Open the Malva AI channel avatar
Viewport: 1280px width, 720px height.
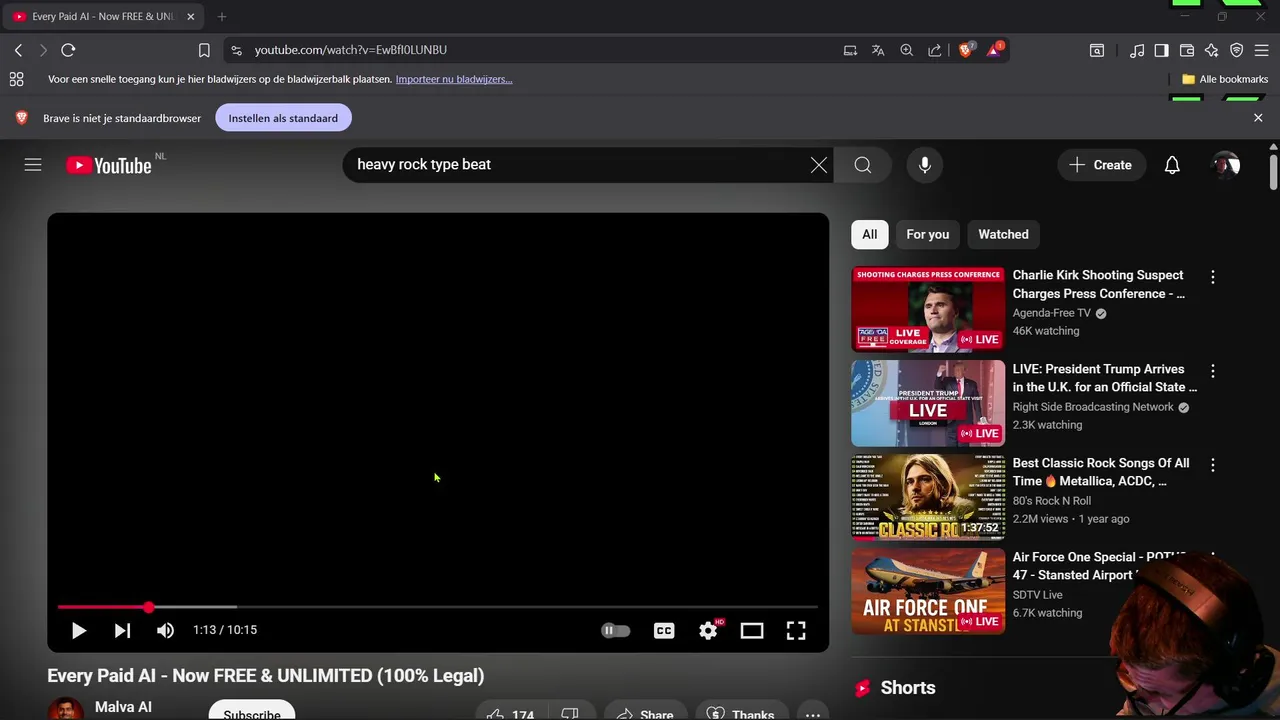point(65,709)
